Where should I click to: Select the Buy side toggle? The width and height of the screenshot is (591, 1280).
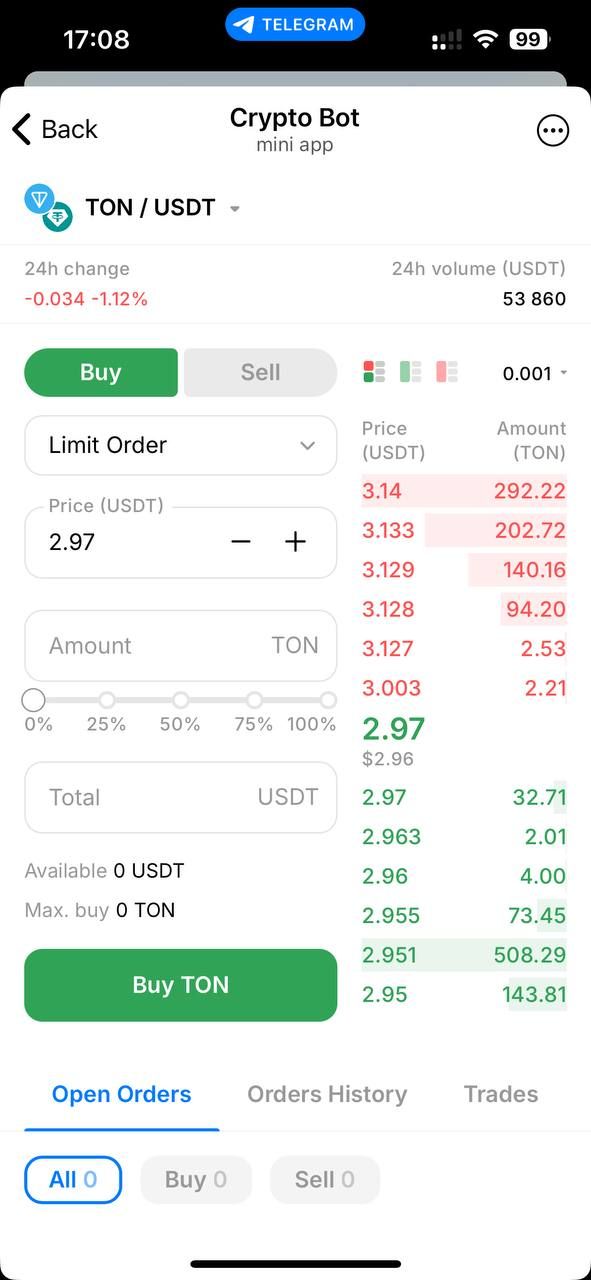(101, 372)
